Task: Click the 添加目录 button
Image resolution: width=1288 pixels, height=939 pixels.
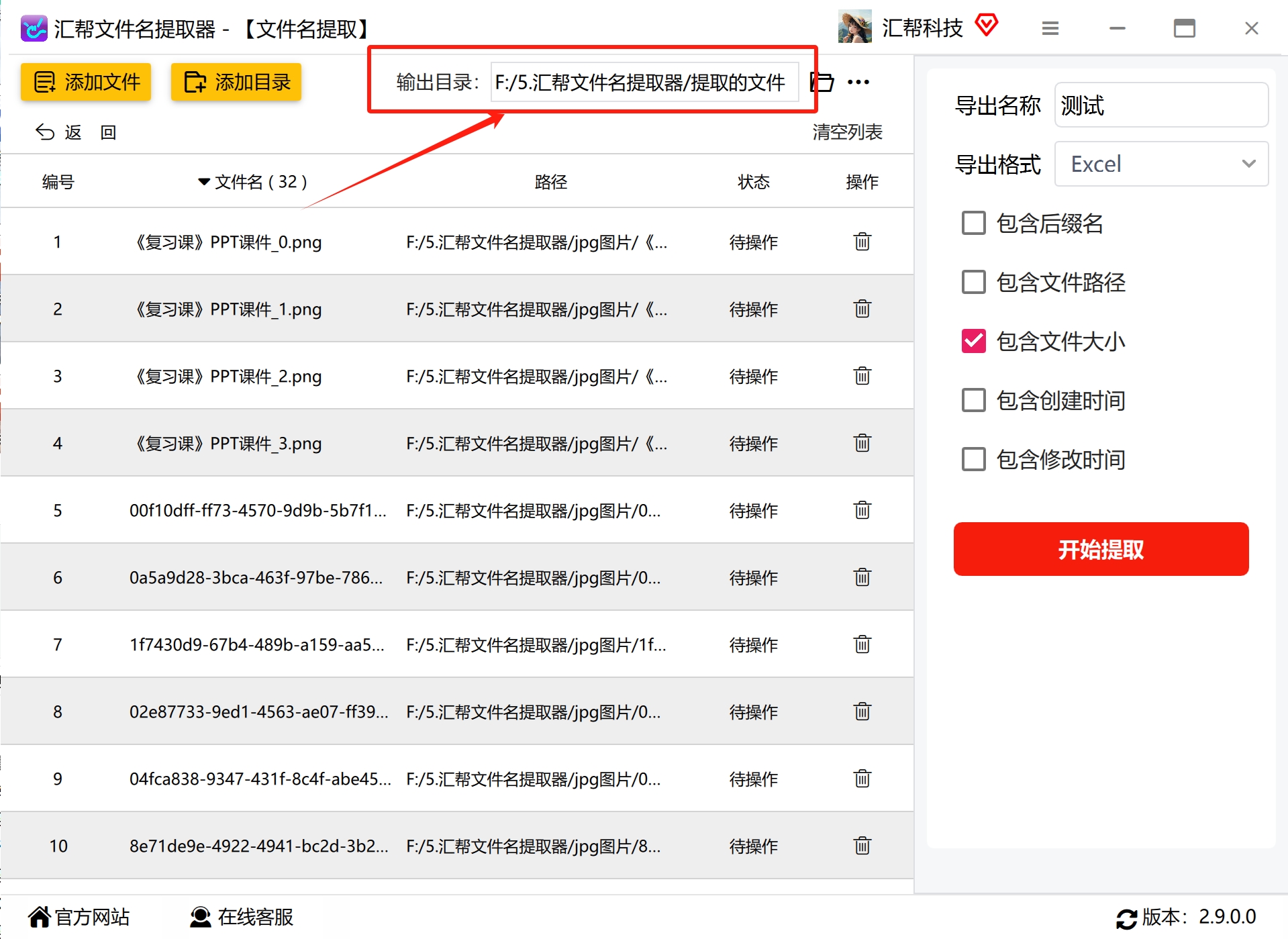Action: click(x=236, y=82)
